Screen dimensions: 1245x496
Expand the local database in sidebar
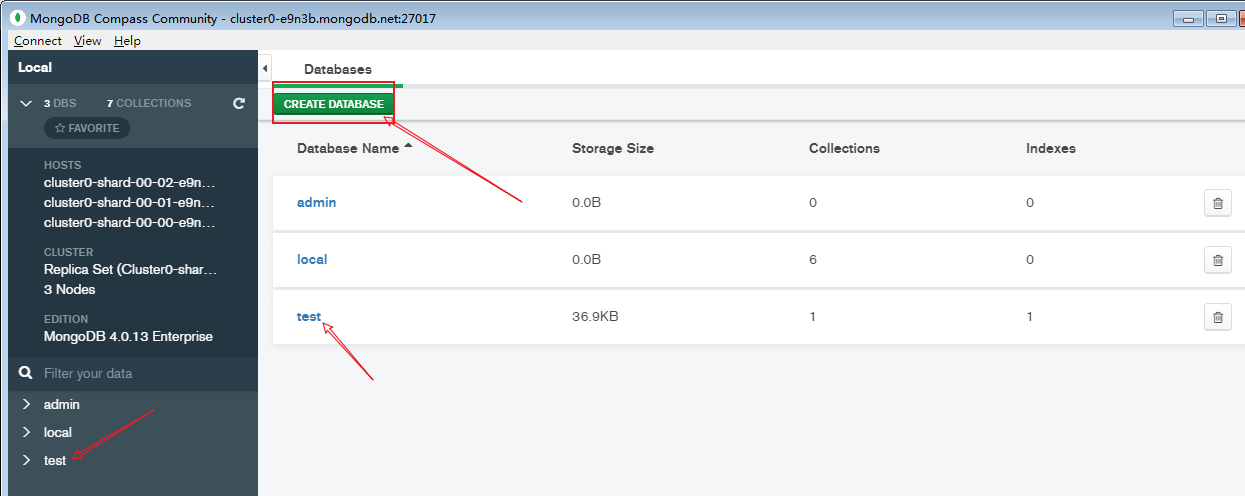click(27, 433)
